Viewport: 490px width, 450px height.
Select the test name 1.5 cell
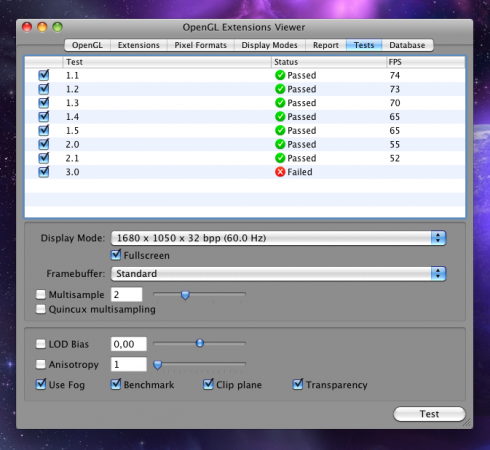72,130
